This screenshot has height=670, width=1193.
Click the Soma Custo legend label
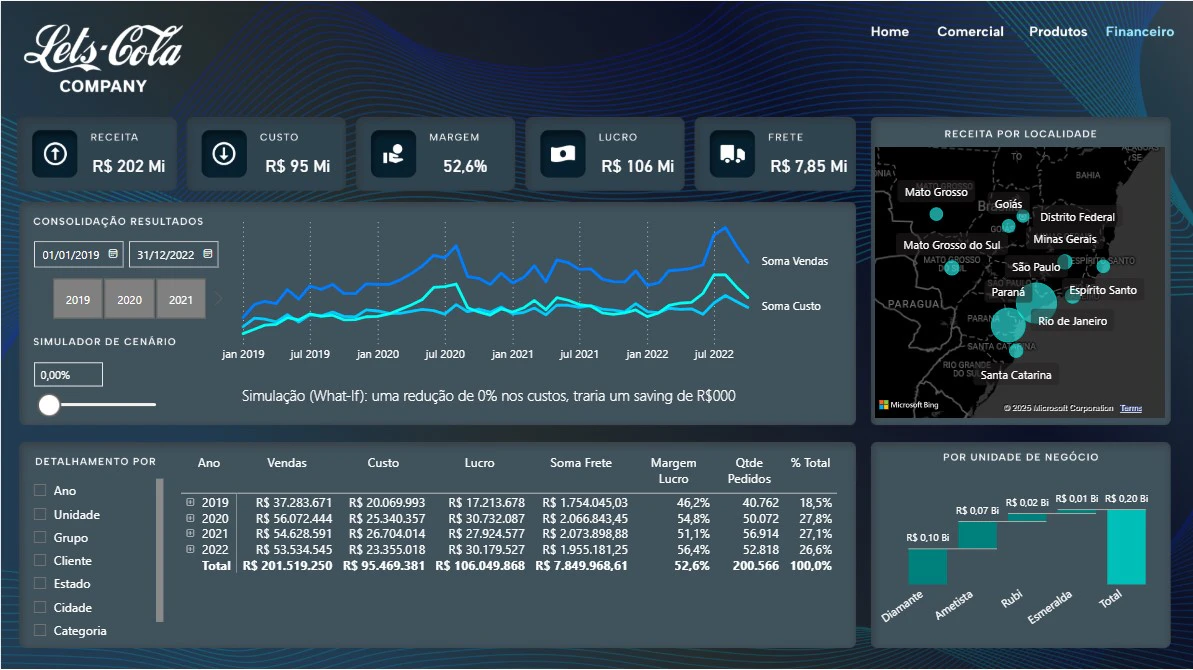[791, 306]
